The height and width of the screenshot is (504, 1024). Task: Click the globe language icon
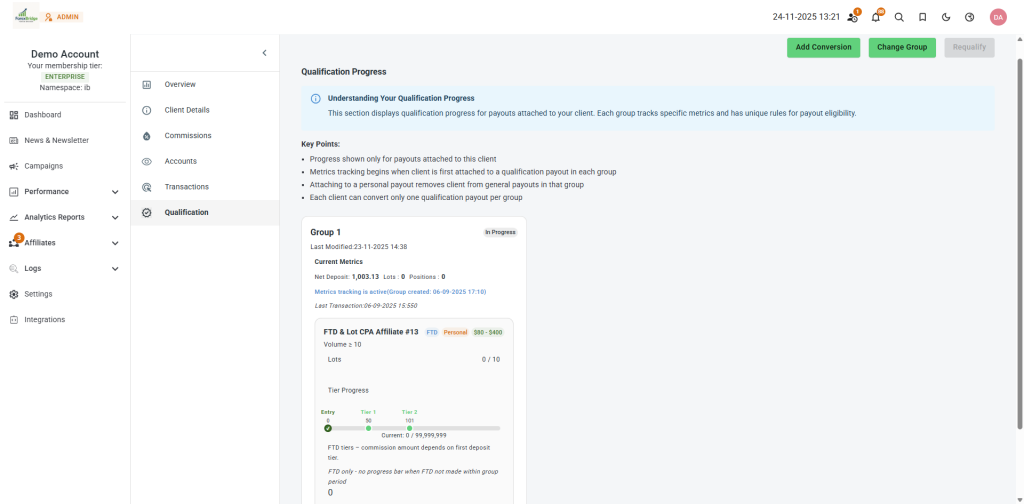(969, 17)
